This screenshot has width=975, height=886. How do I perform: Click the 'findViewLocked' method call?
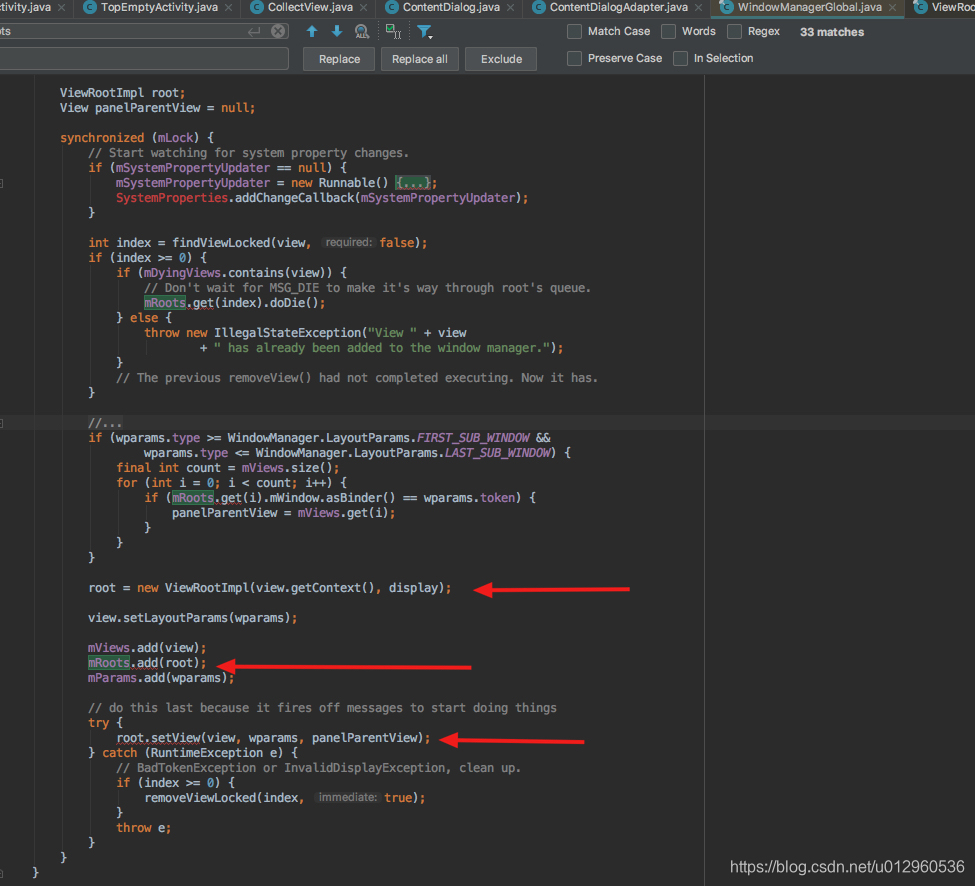click(x=221, y=242)
